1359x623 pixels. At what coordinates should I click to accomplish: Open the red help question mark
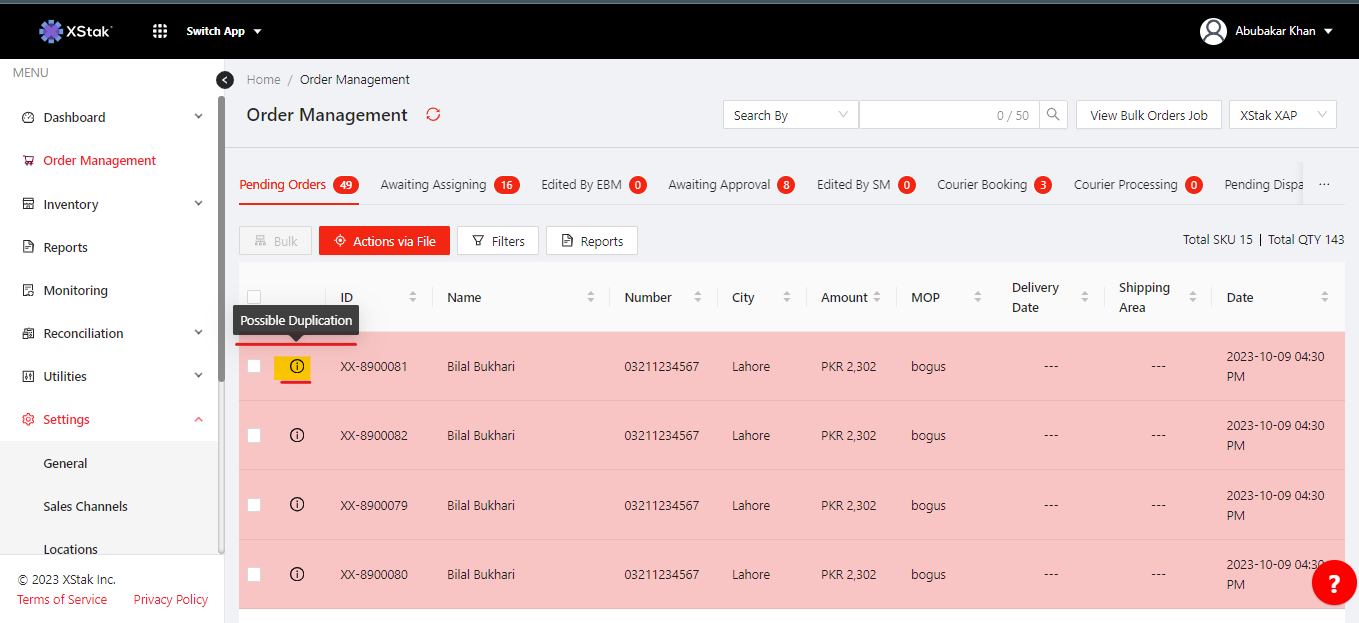(1334, 583)
